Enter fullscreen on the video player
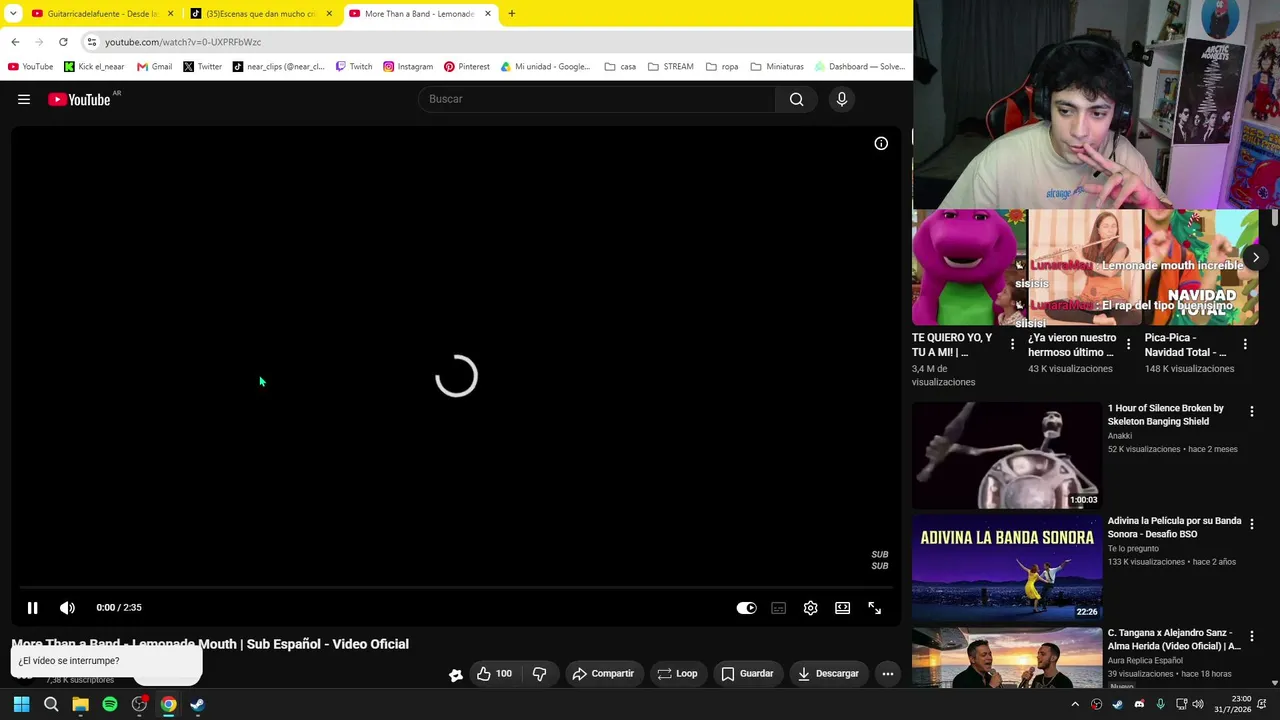The height and width of the screenshot is (720, 1280). [x=875, y=607]
